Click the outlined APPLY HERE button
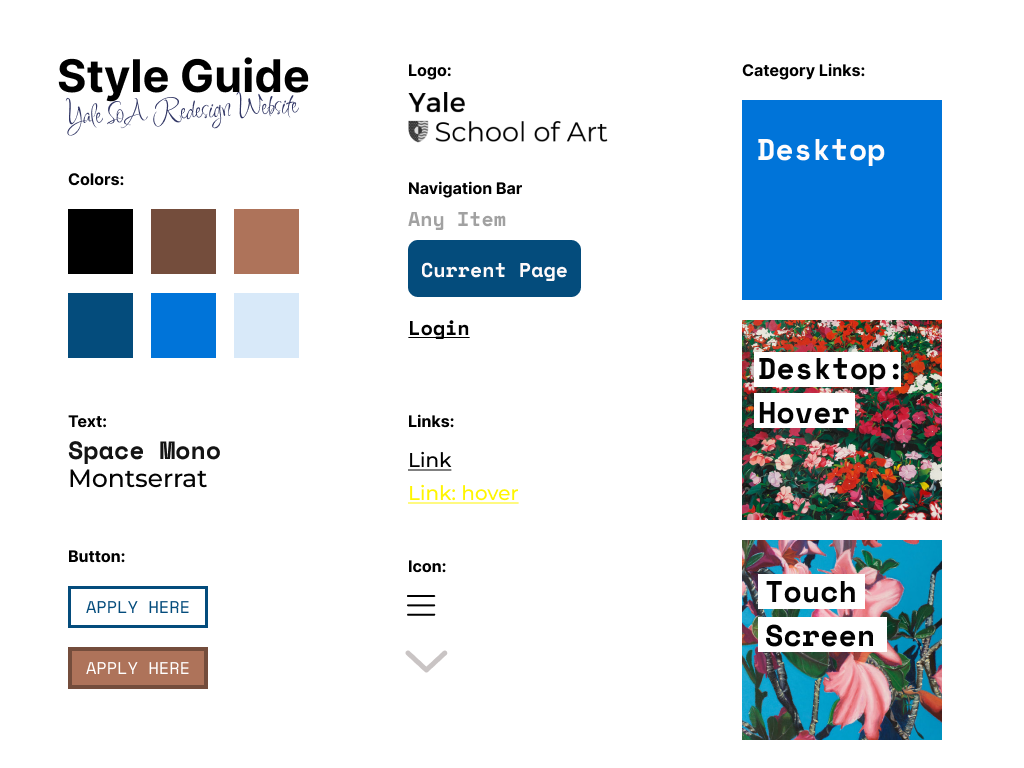This screenshot has height=768, width=1024. tap(138, 607)
